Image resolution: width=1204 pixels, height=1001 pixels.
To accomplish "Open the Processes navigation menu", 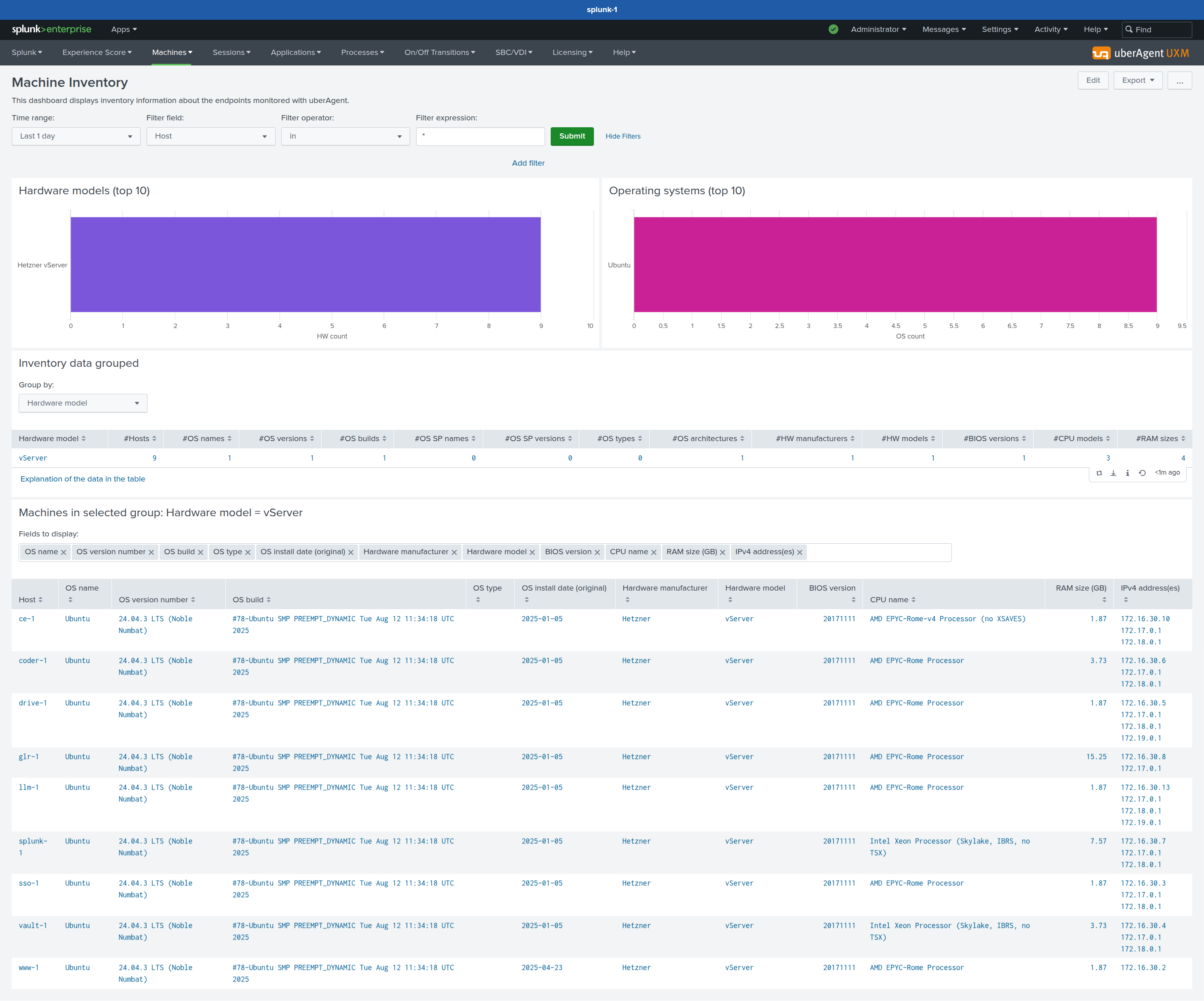I will [362, 52].
